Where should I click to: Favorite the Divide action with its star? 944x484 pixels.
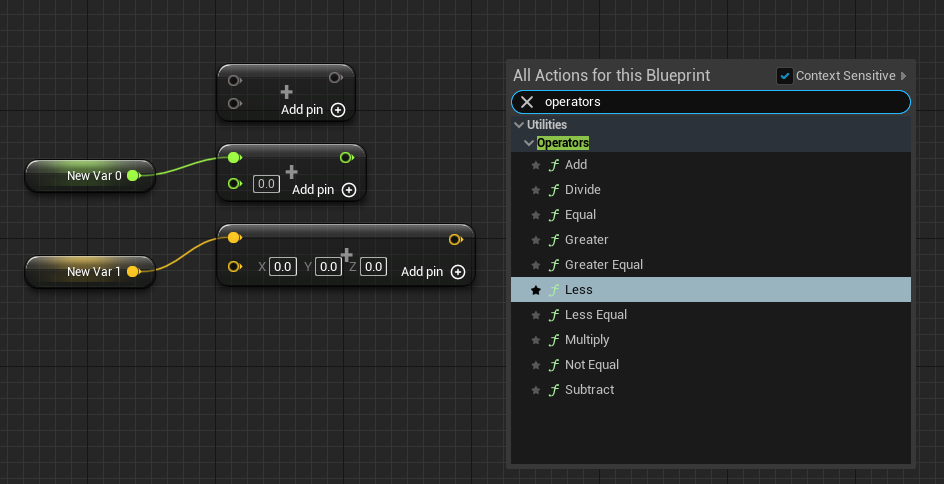pyautogui.click(x=536, y=190)
